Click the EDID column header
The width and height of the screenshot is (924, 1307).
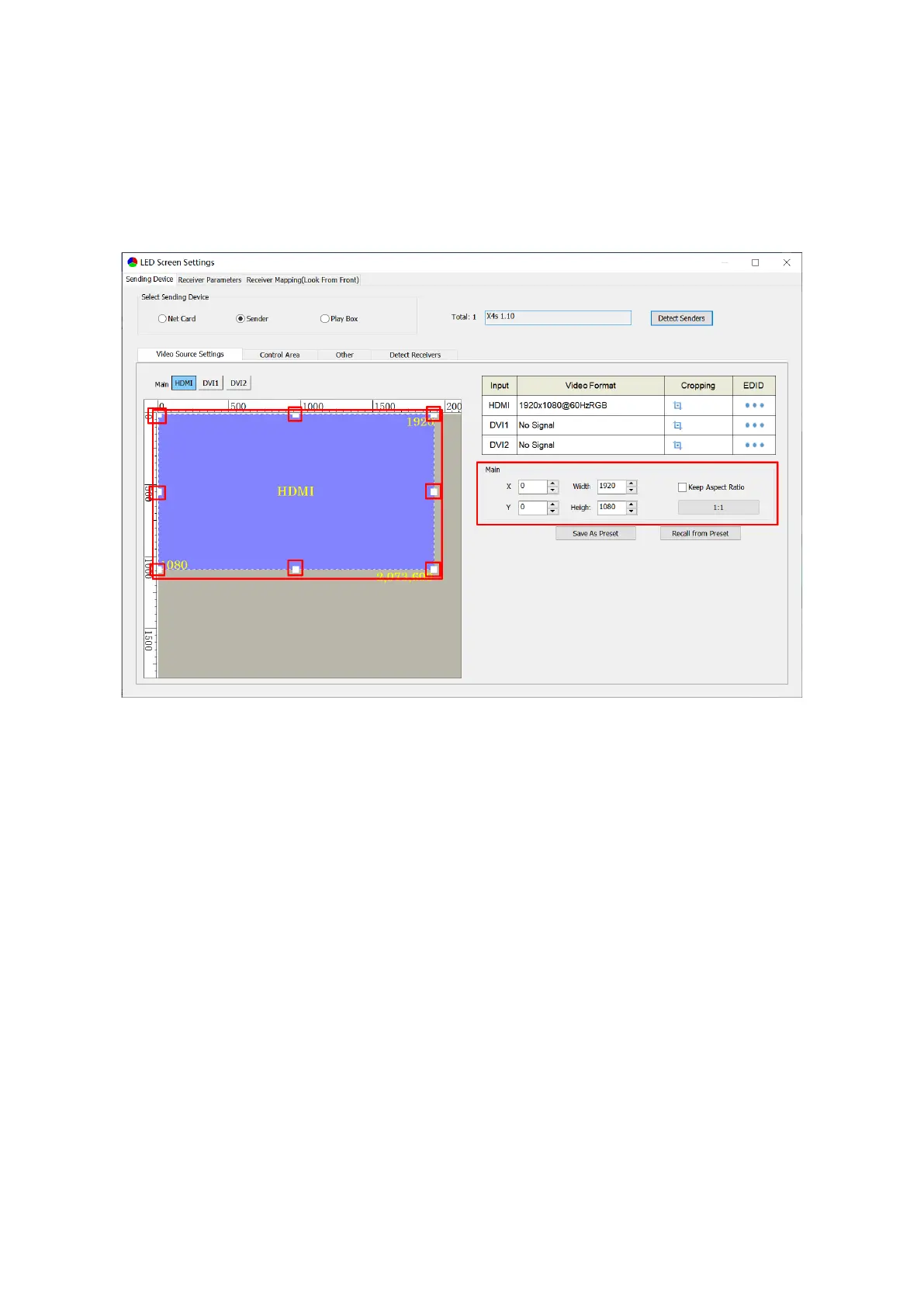(754, 386)
